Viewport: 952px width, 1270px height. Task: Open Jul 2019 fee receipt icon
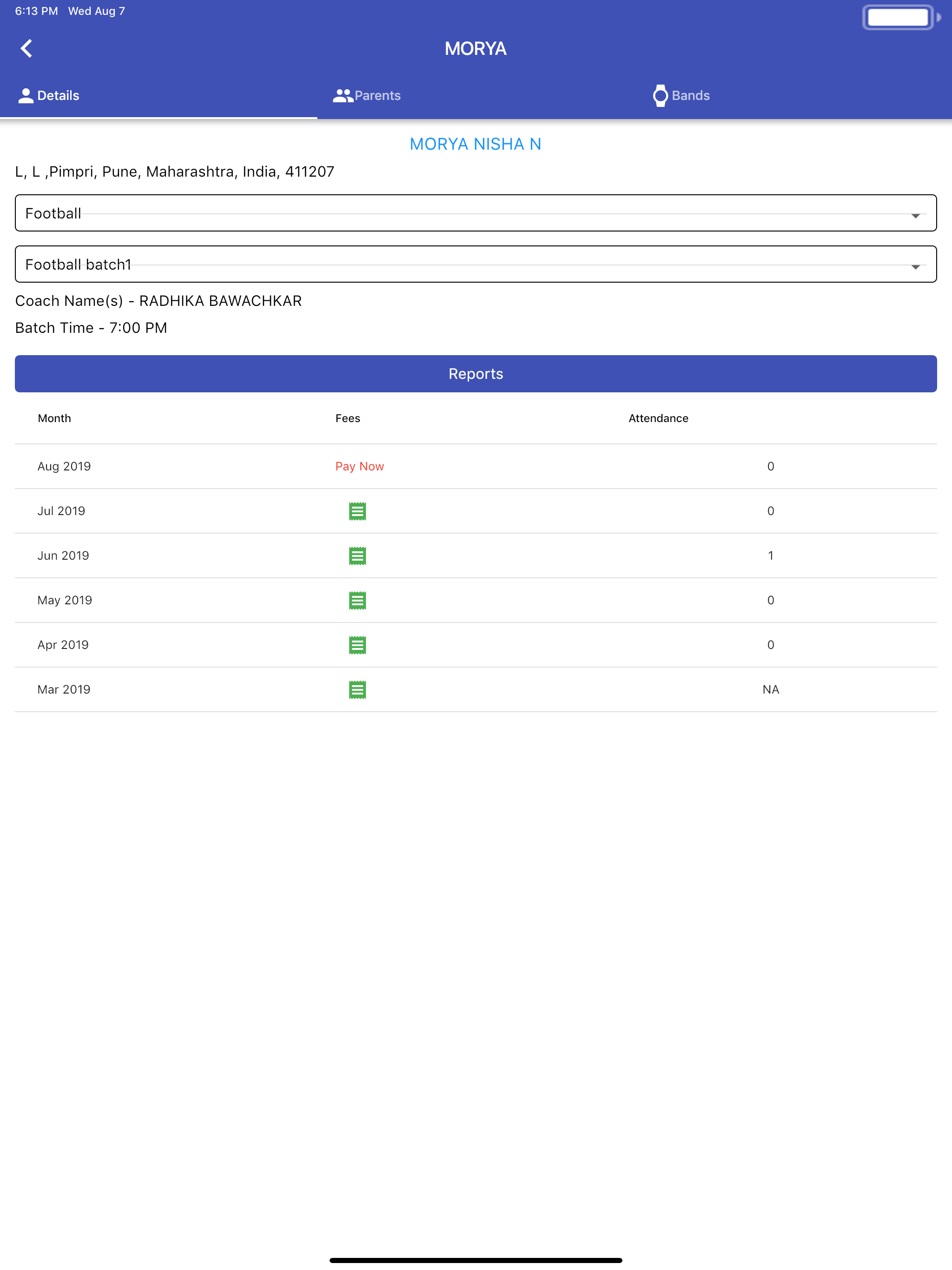357,511
